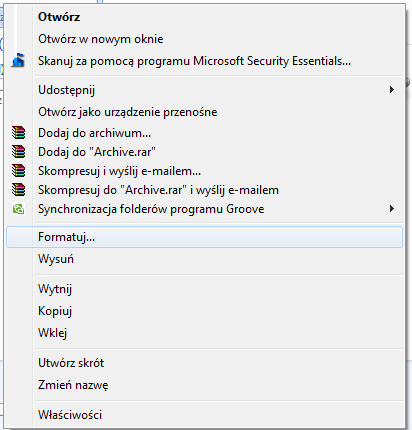
Task: Select Skanuj za pomocą programu Microsoft Security Essentials
Action: pos(194,61)
